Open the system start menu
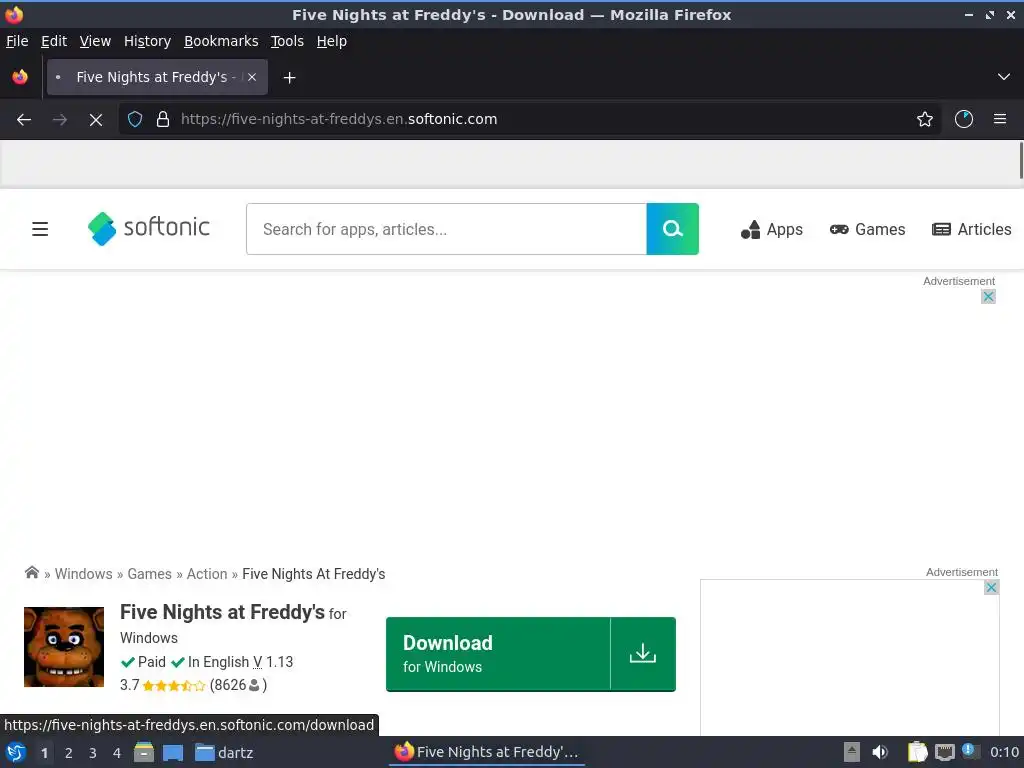The image size is (1024, 768). tap(16, 752)
